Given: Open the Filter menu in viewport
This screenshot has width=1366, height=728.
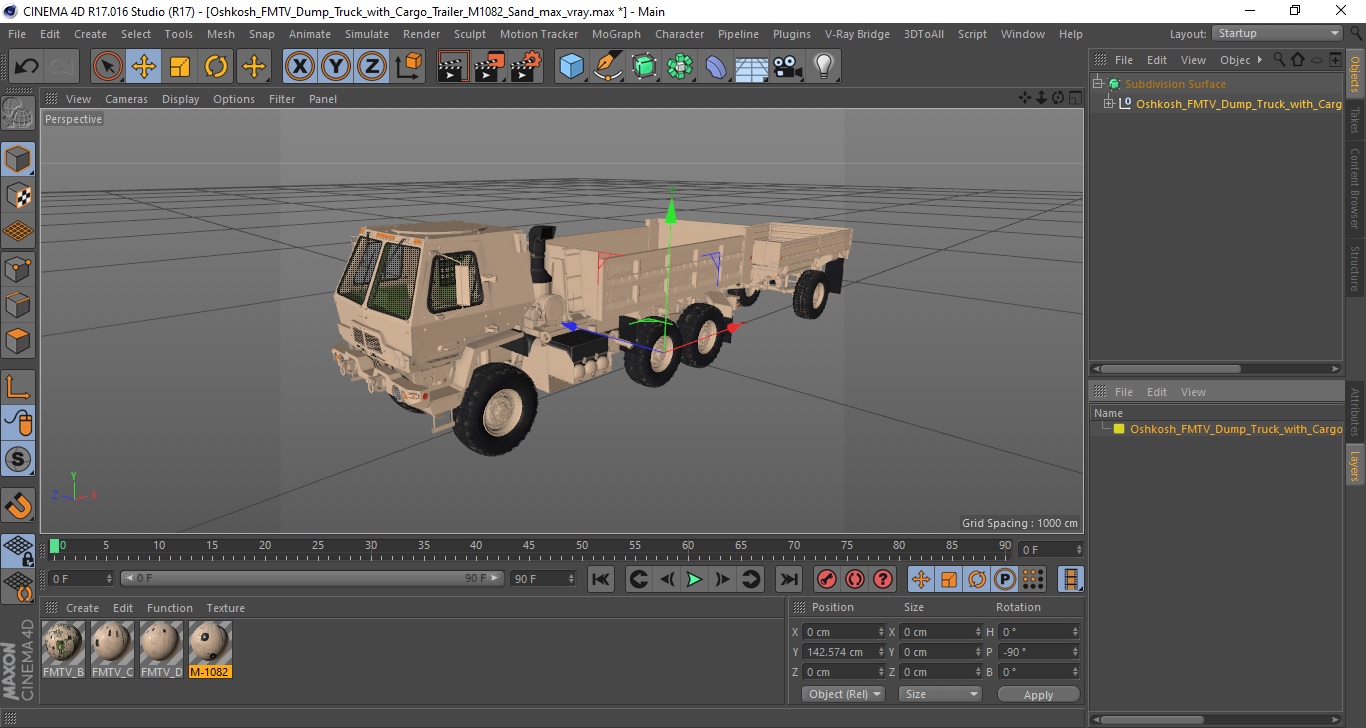Looking at the screenshot, I should click(282, 99).
